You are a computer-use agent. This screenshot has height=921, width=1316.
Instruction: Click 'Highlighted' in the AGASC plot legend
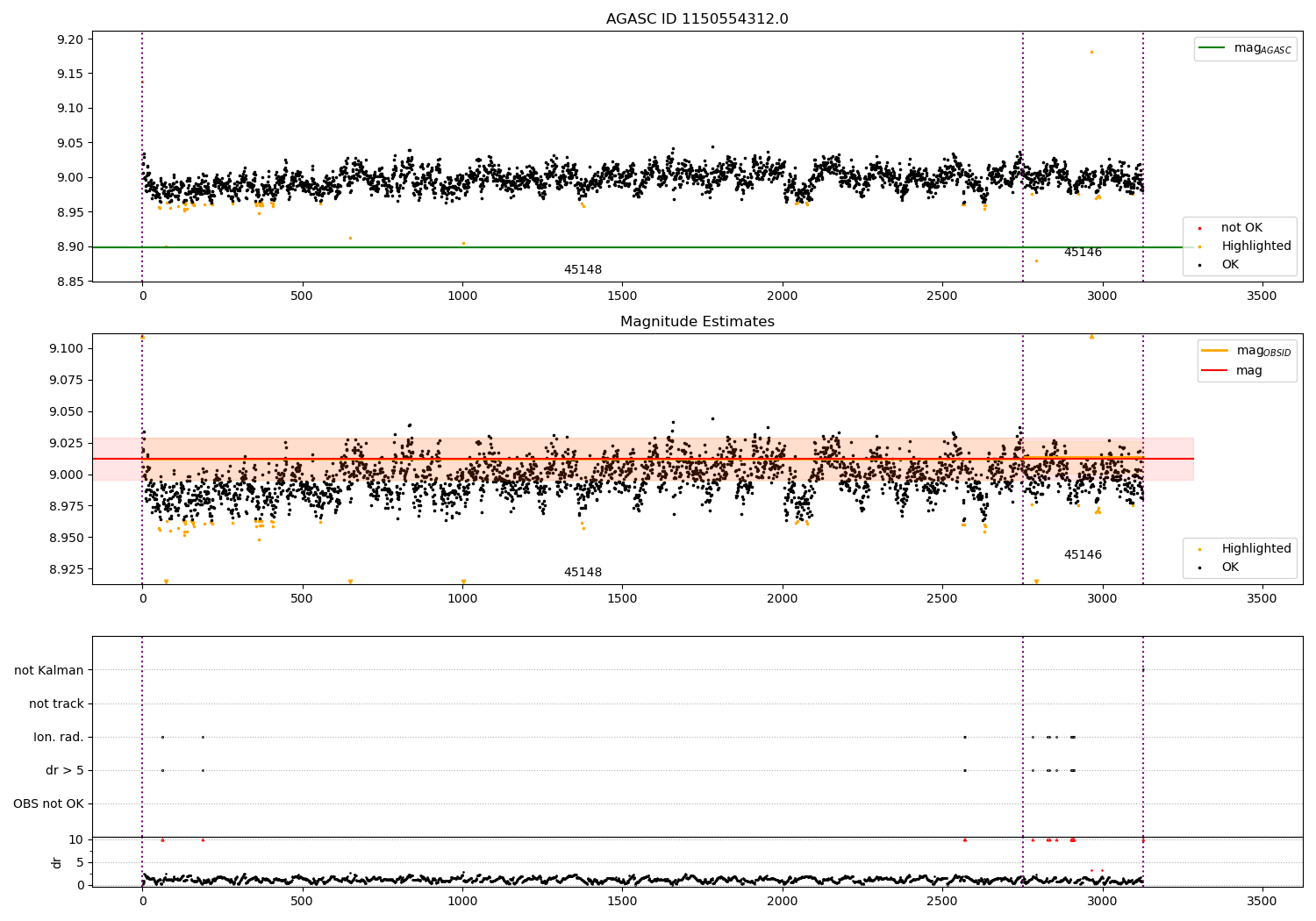[1256, 246]
